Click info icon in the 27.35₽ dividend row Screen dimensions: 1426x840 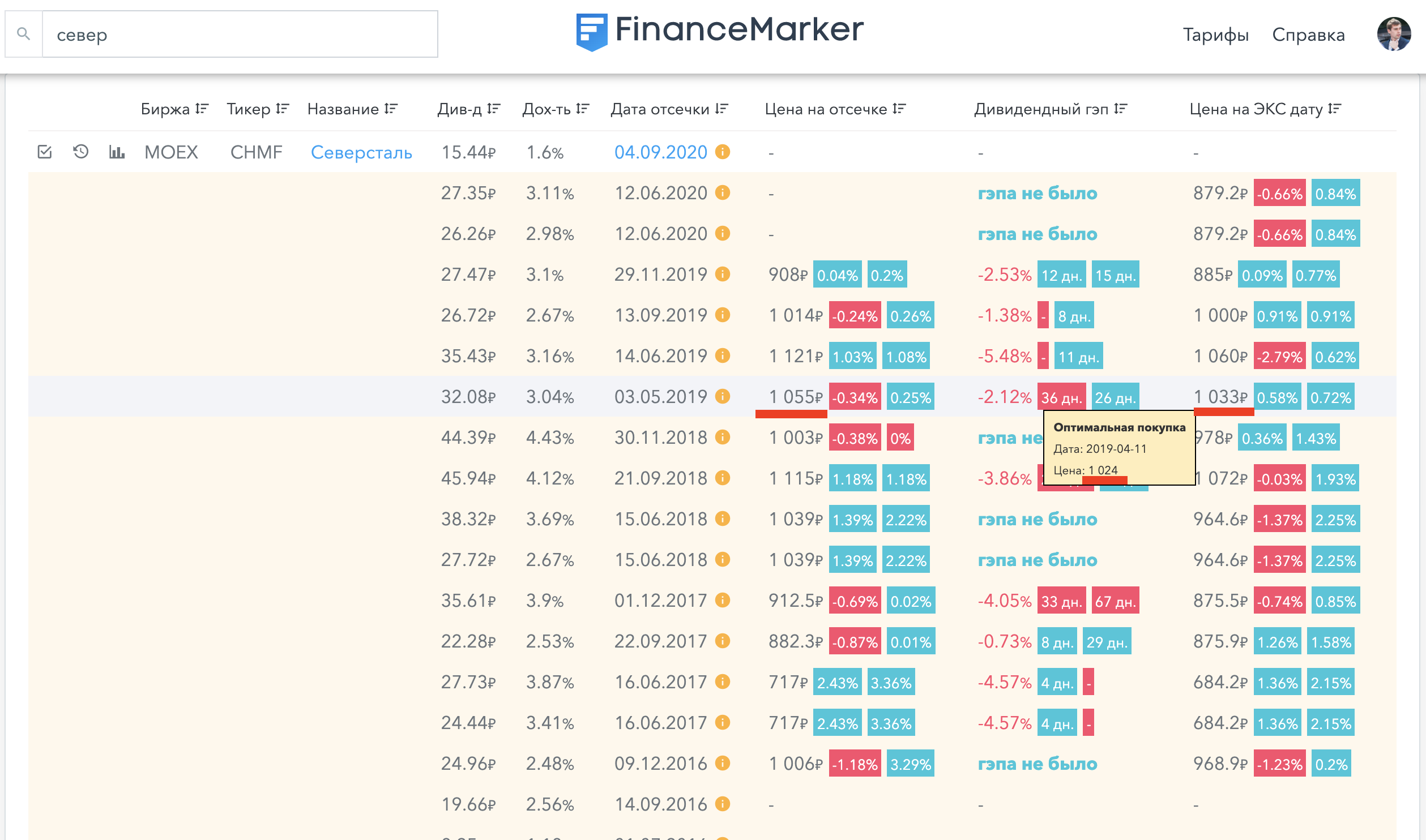click(x=723, y=192)
